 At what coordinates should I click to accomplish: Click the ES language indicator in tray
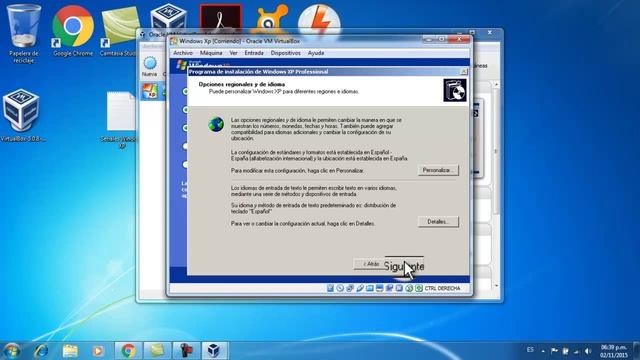530,350
